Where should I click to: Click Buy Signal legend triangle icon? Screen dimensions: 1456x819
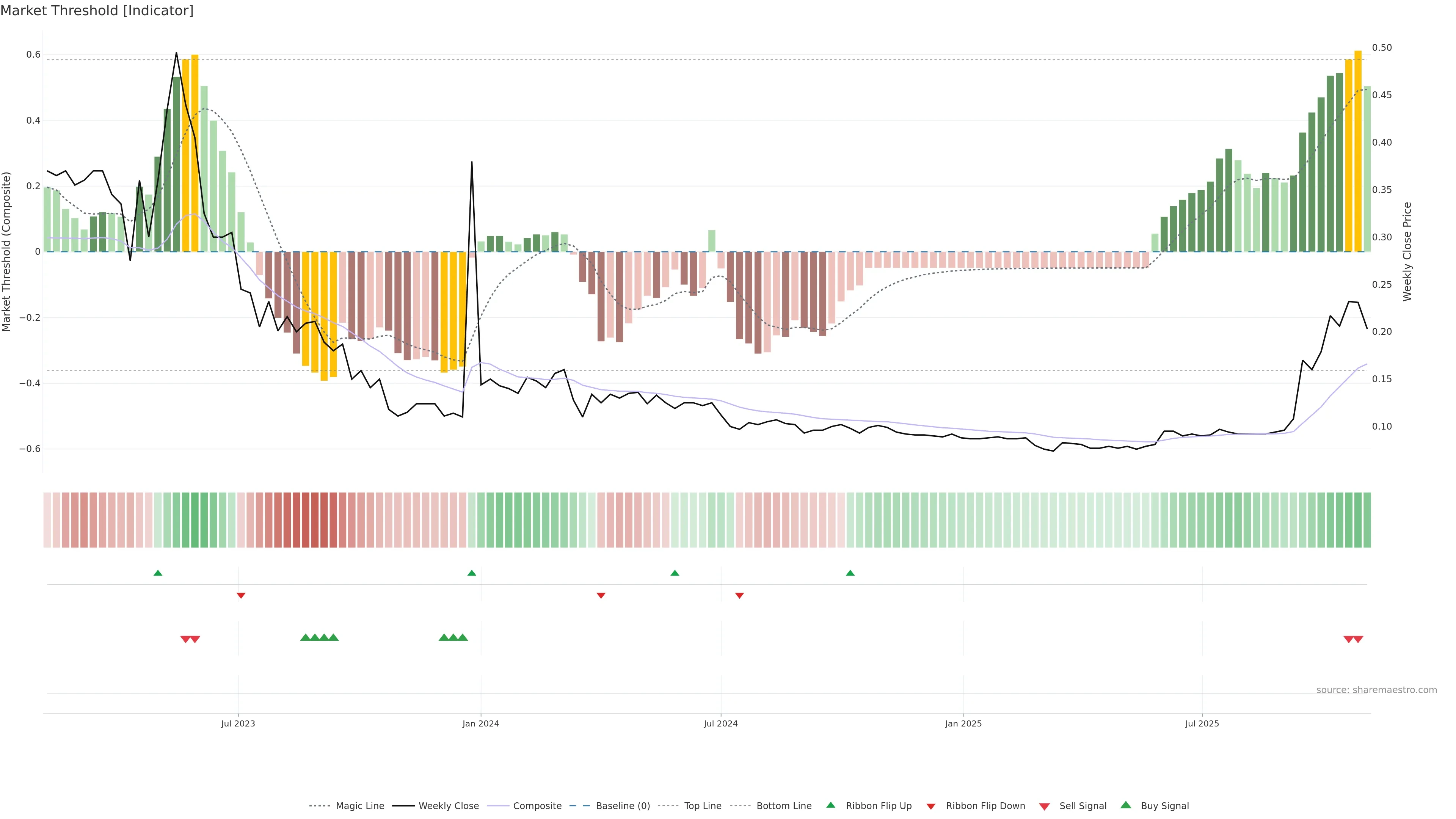click(1126, 805)
